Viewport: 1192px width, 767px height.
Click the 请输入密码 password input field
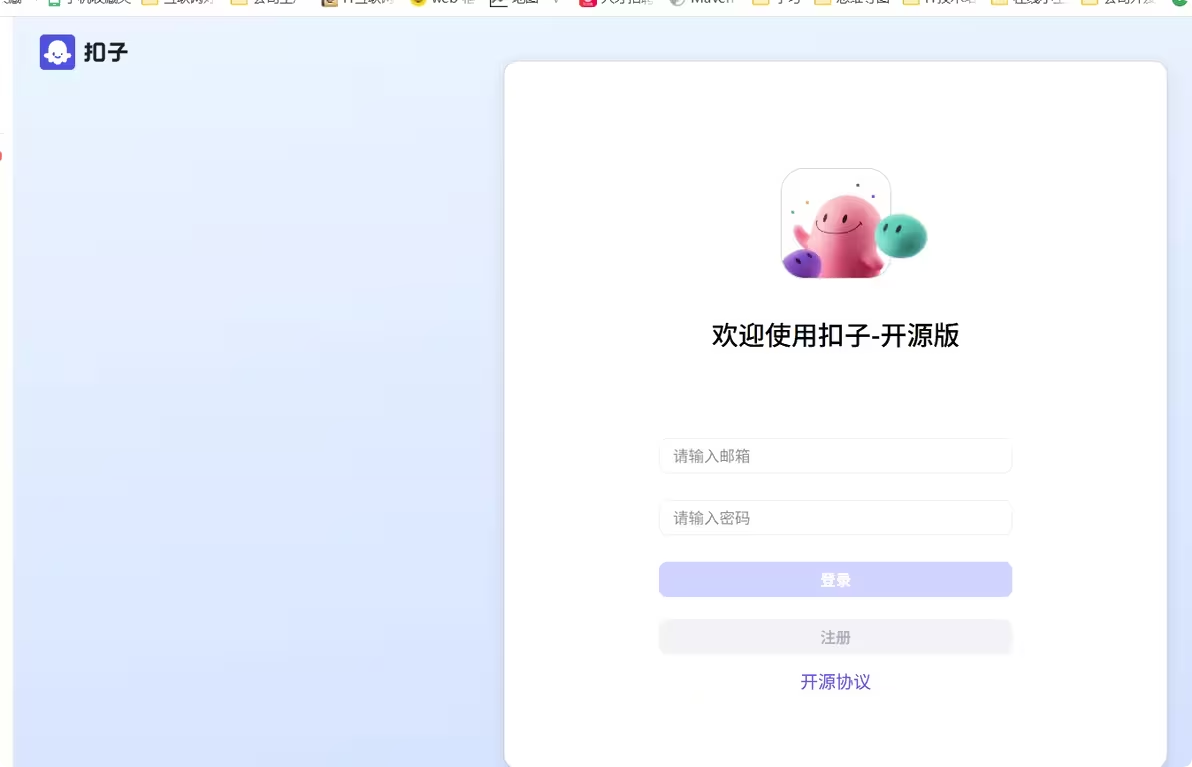[x=835, y=518]
